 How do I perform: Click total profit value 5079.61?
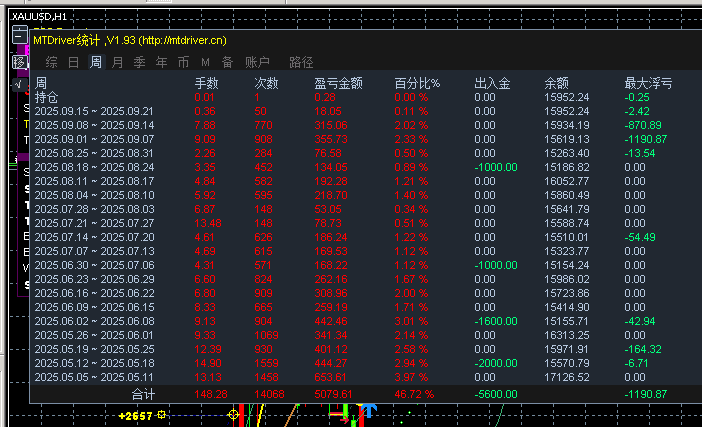pyautogui.click(x=333, y=394)
